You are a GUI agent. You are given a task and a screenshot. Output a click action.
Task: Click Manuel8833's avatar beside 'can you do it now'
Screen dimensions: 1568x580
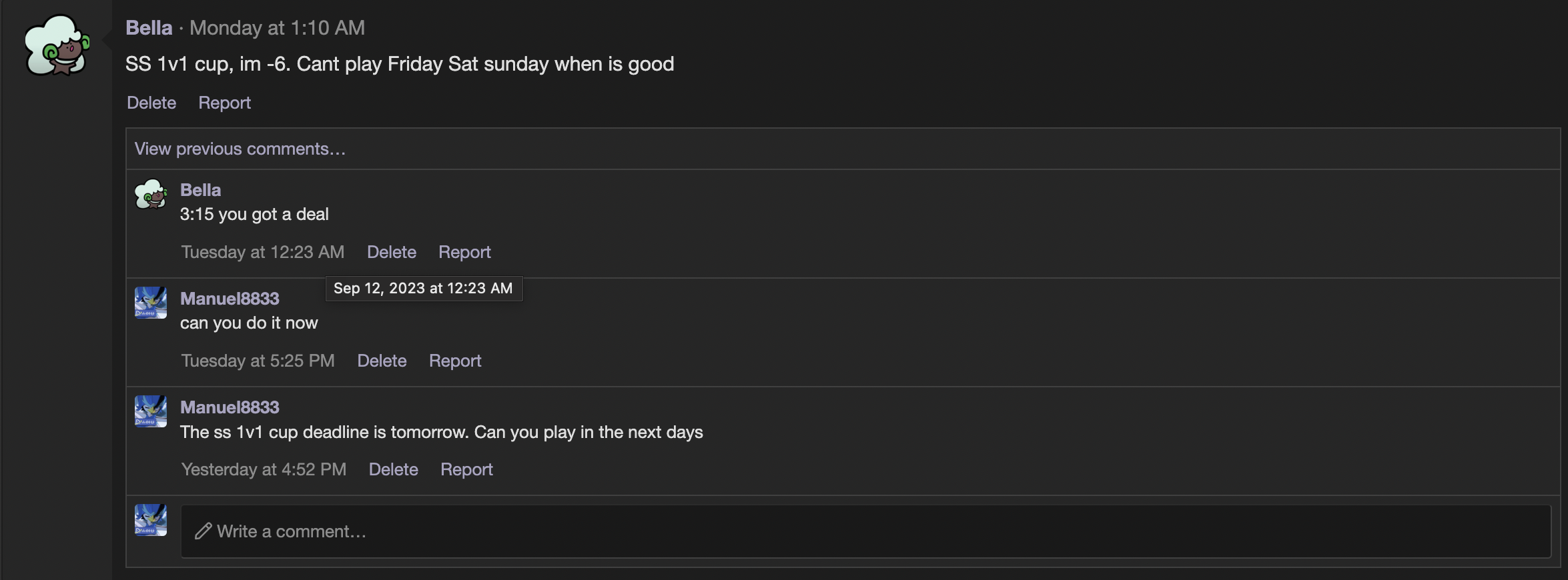151,303
